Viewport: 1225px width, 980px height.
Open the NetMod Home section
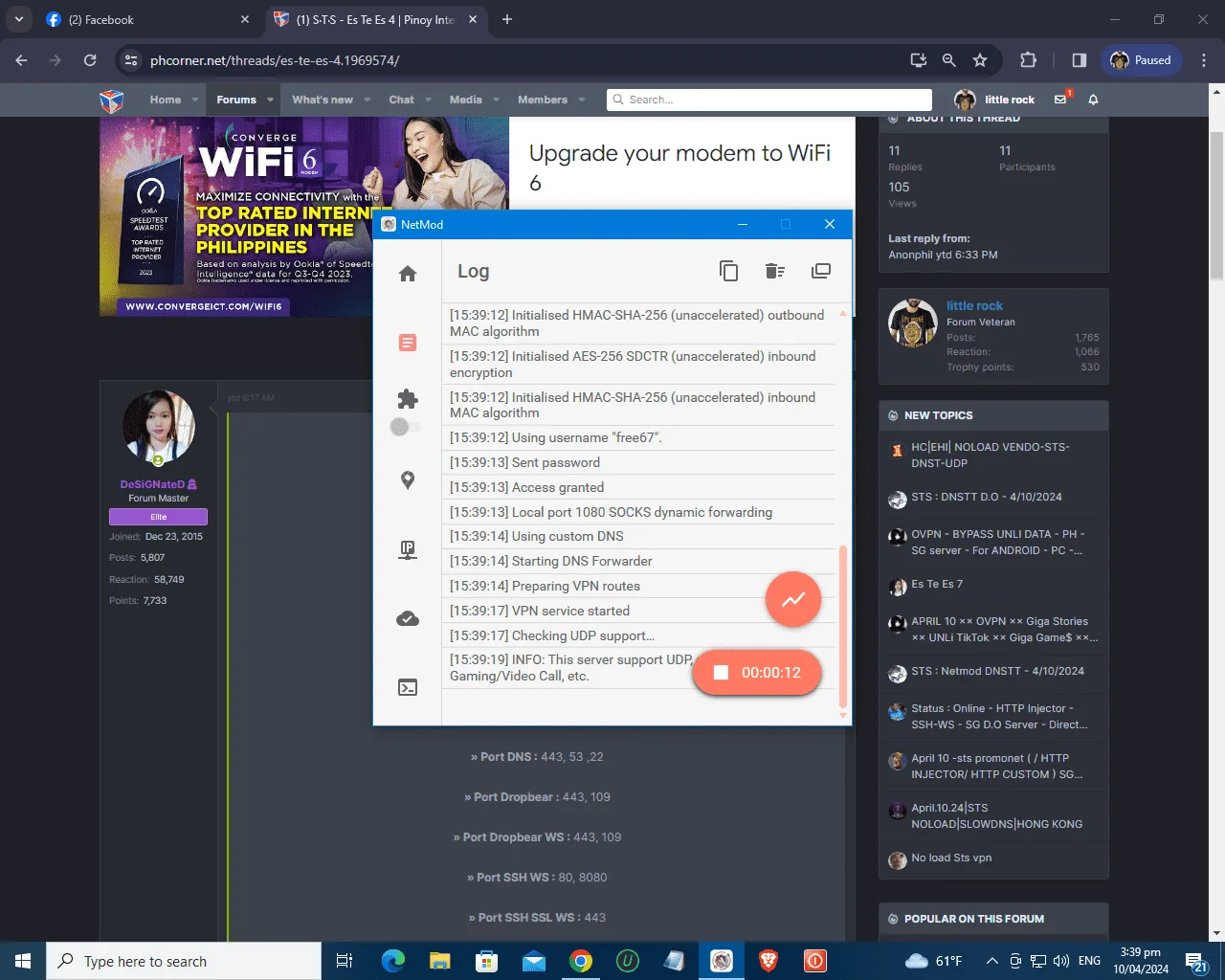coord(408,275)
